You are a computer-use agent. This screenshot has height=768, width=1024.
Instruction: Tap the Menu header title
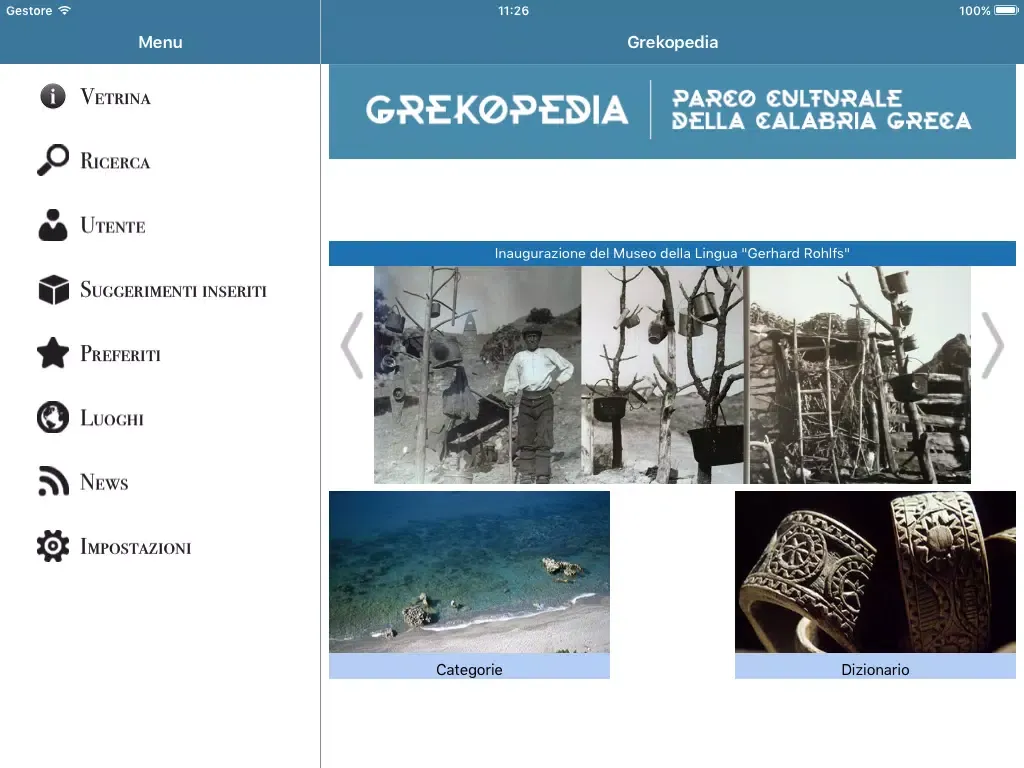(160, 42)
